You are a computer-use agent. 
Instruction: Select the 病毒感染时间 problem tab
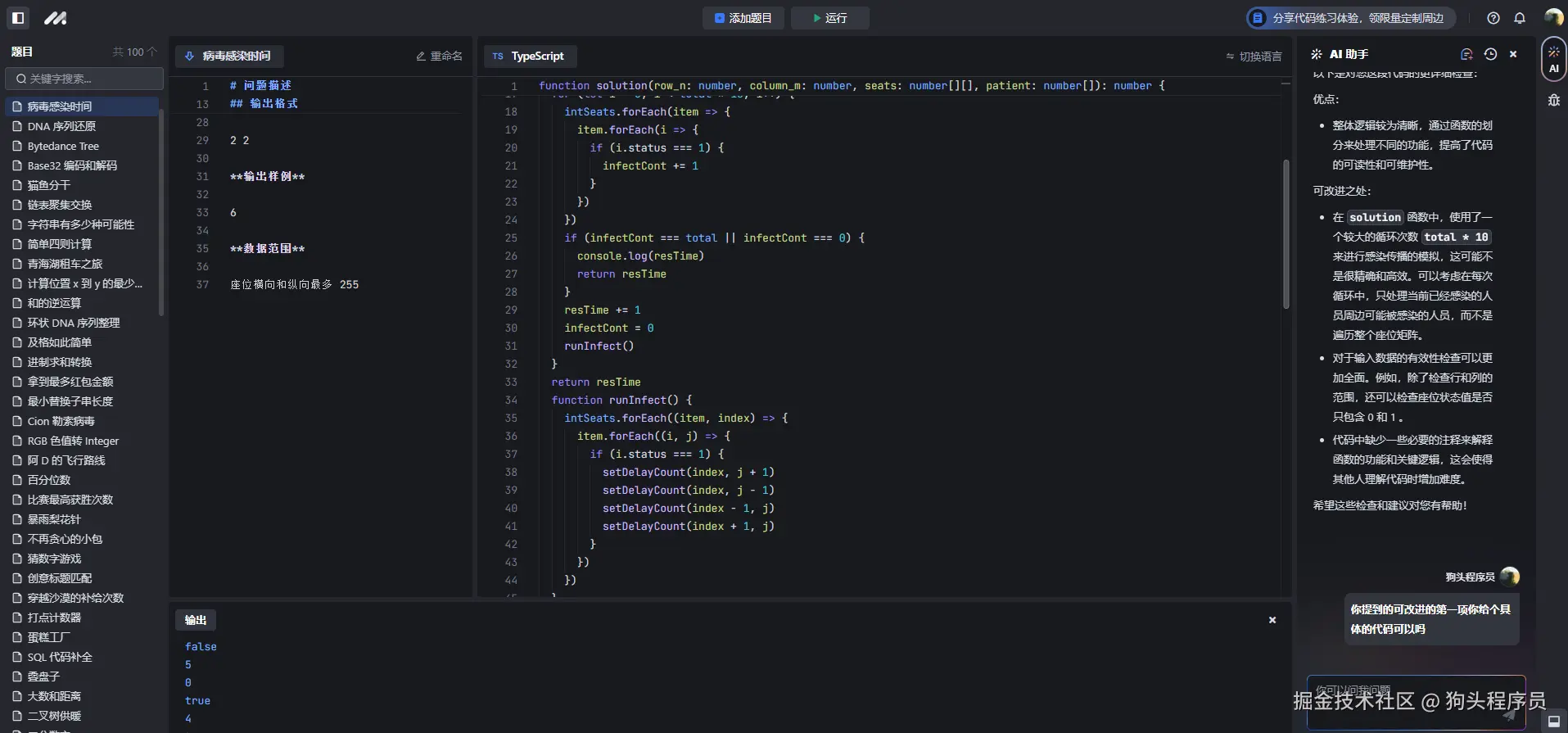[228, 56]
